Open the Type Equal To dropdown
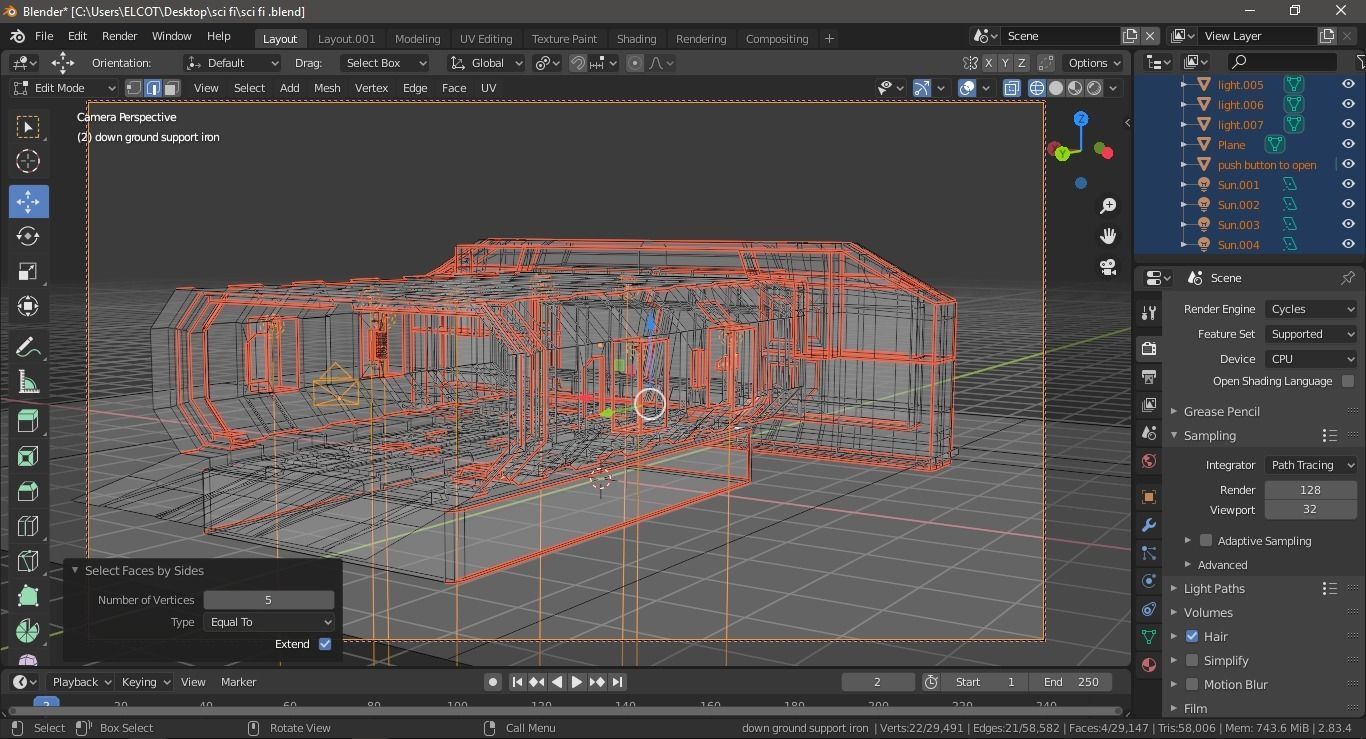Screen dimensions: 1366x739 [269, 622]
